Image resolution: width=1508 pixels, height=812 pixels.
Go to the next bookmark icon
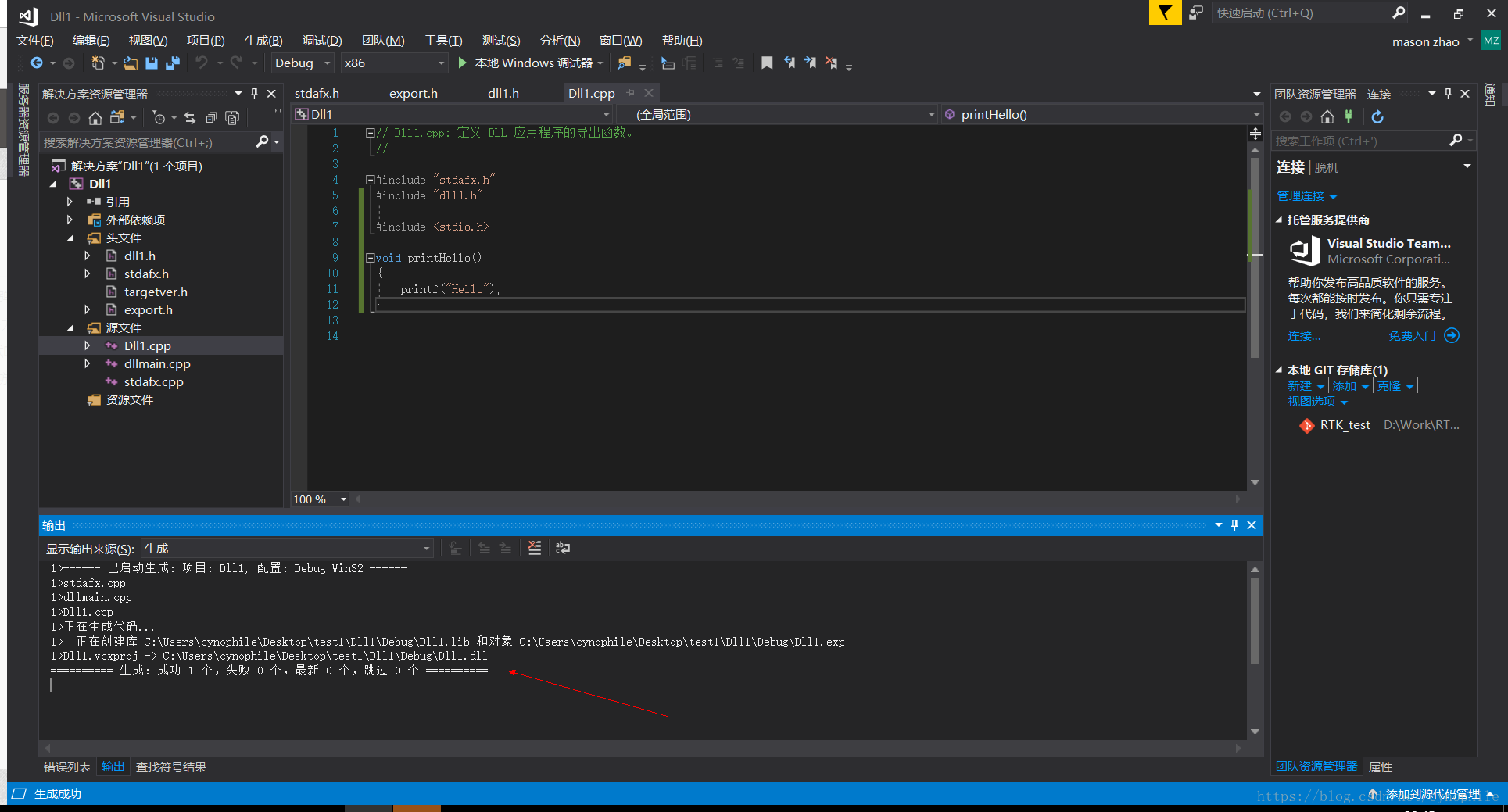(810, 63)
